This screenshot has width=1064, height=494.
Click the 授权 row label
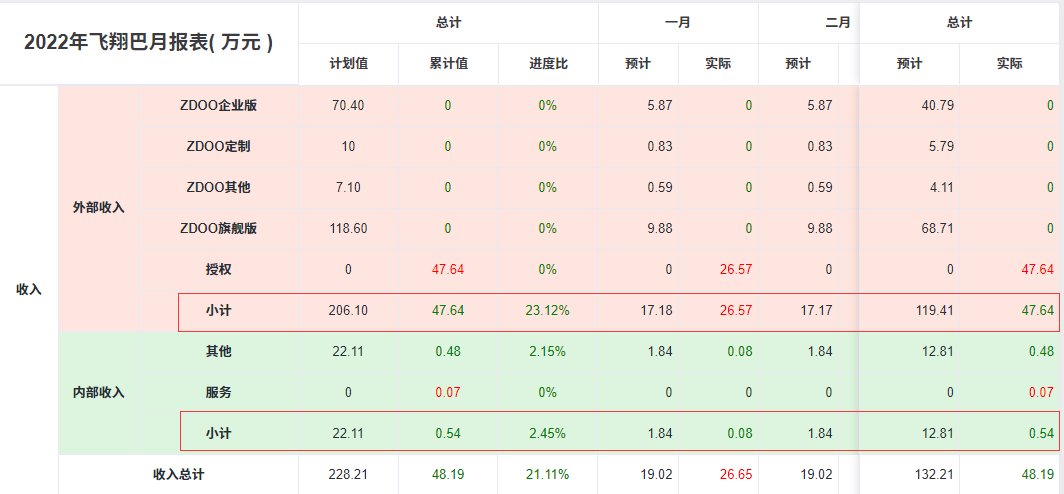click(218, 269)
